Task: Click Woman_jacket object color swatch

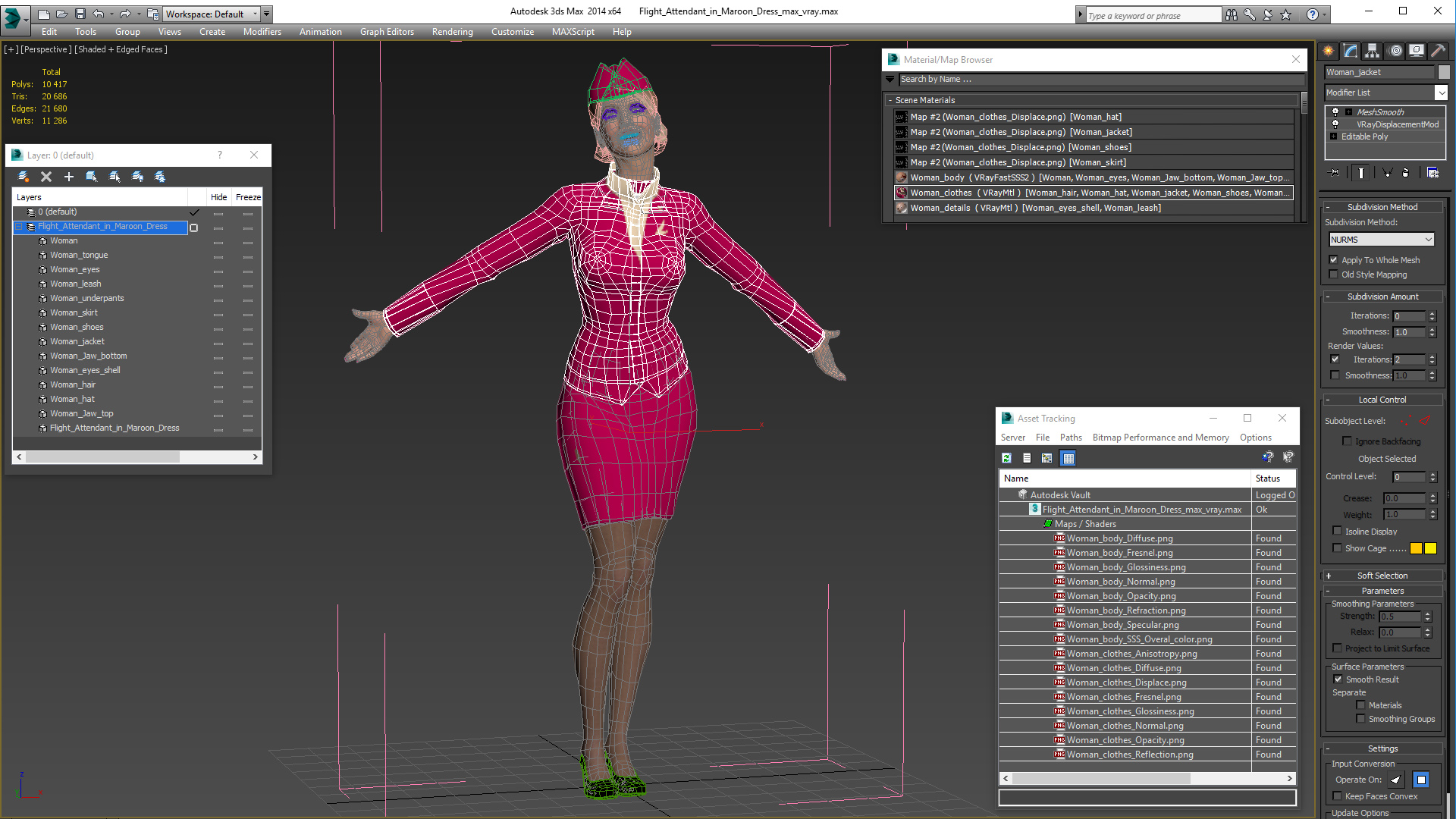Action: click(1444, 72)
